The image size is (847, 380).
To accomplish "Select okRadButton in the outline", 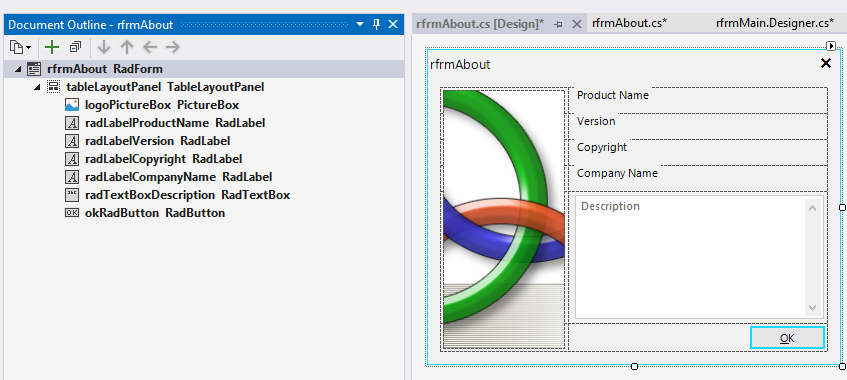I will point(155,213).
